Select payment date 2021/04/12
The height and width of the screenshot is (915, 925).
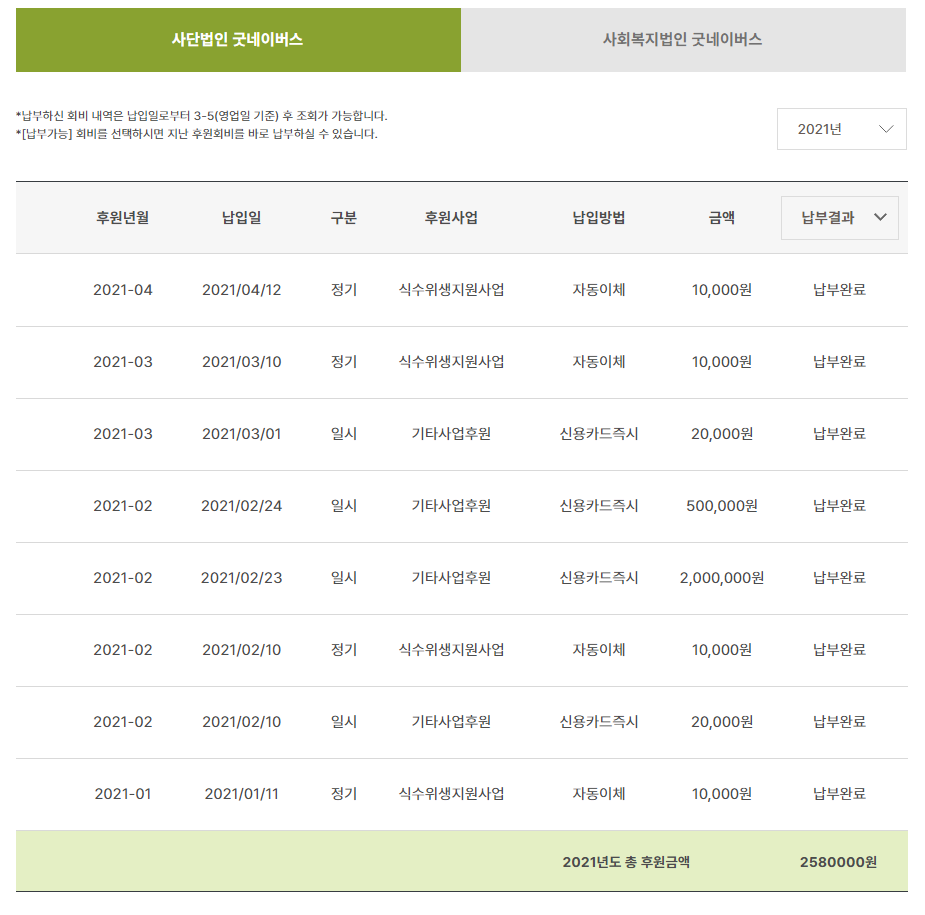click(x=241, y=290)
